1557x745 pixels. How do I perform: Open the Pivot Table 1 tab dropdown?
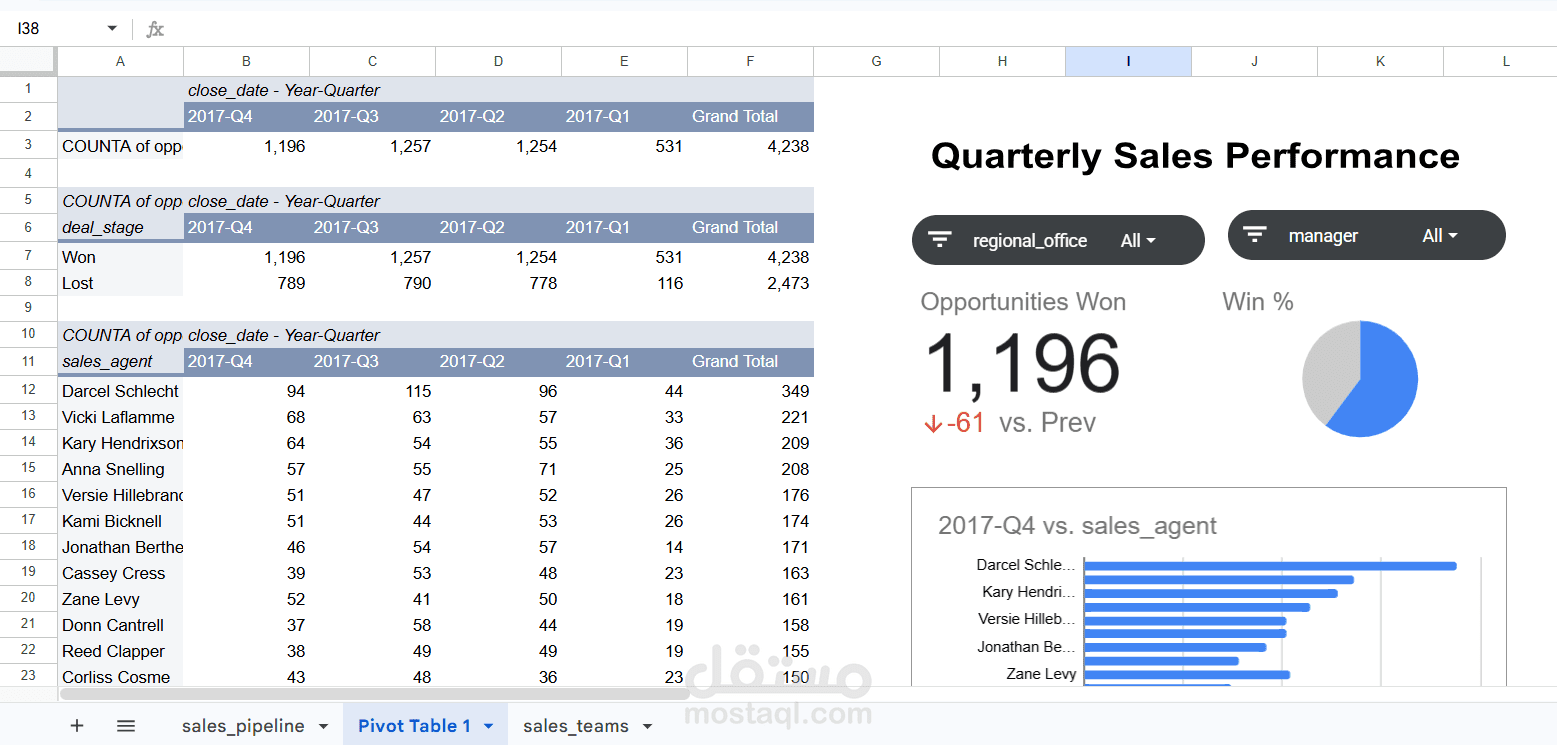tap(487, 725)
